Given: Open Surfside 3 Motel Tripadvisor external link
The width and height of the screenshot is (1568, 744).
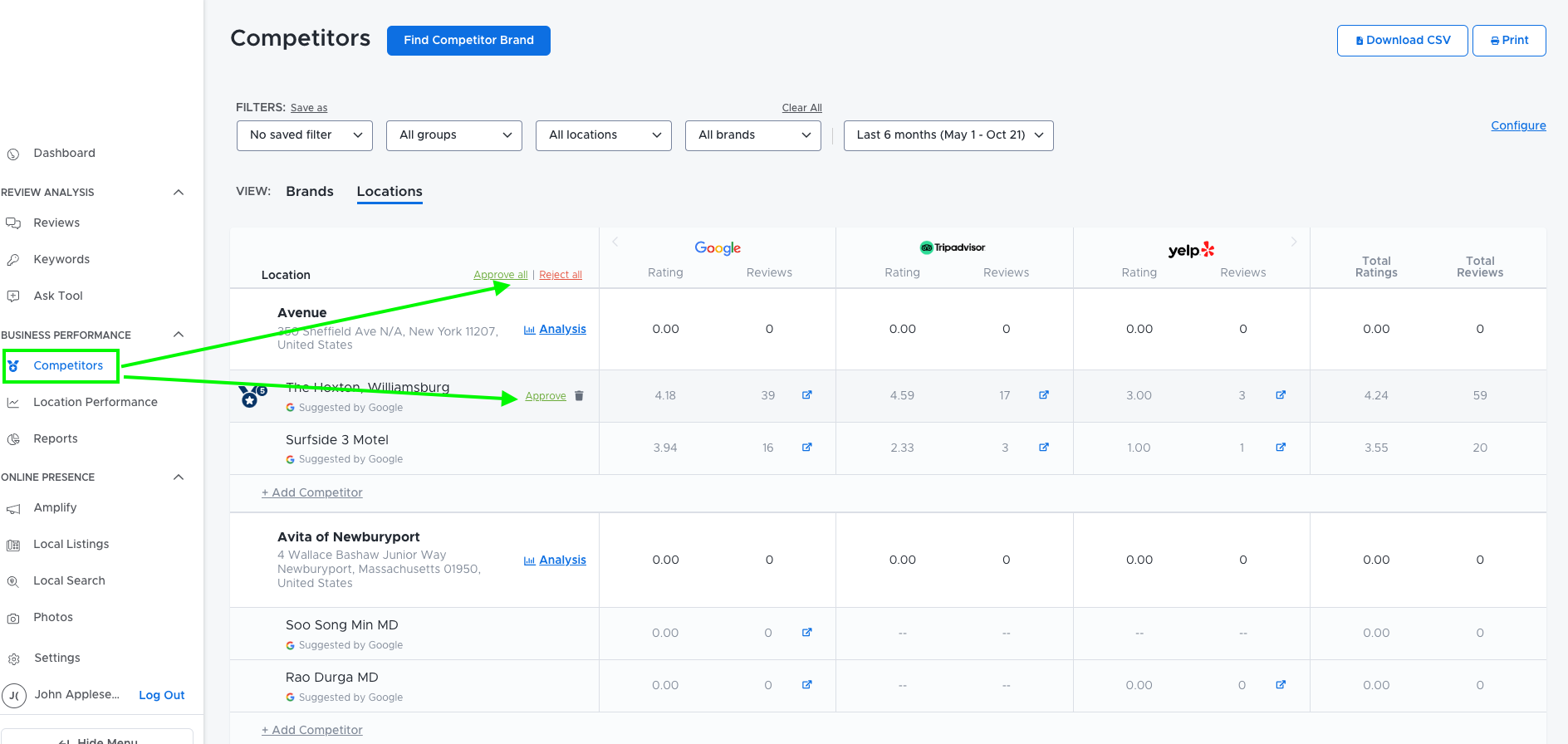Looking at the screenshot, I should (x=1044, y=448).
